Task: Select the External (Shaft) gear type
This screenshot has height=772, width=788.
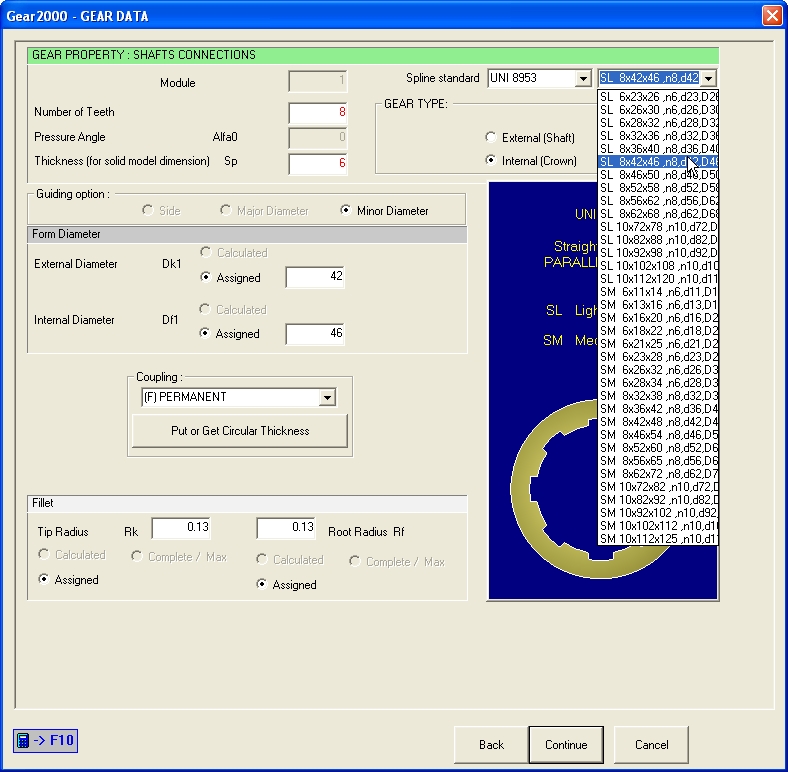Action: point(530,138)
